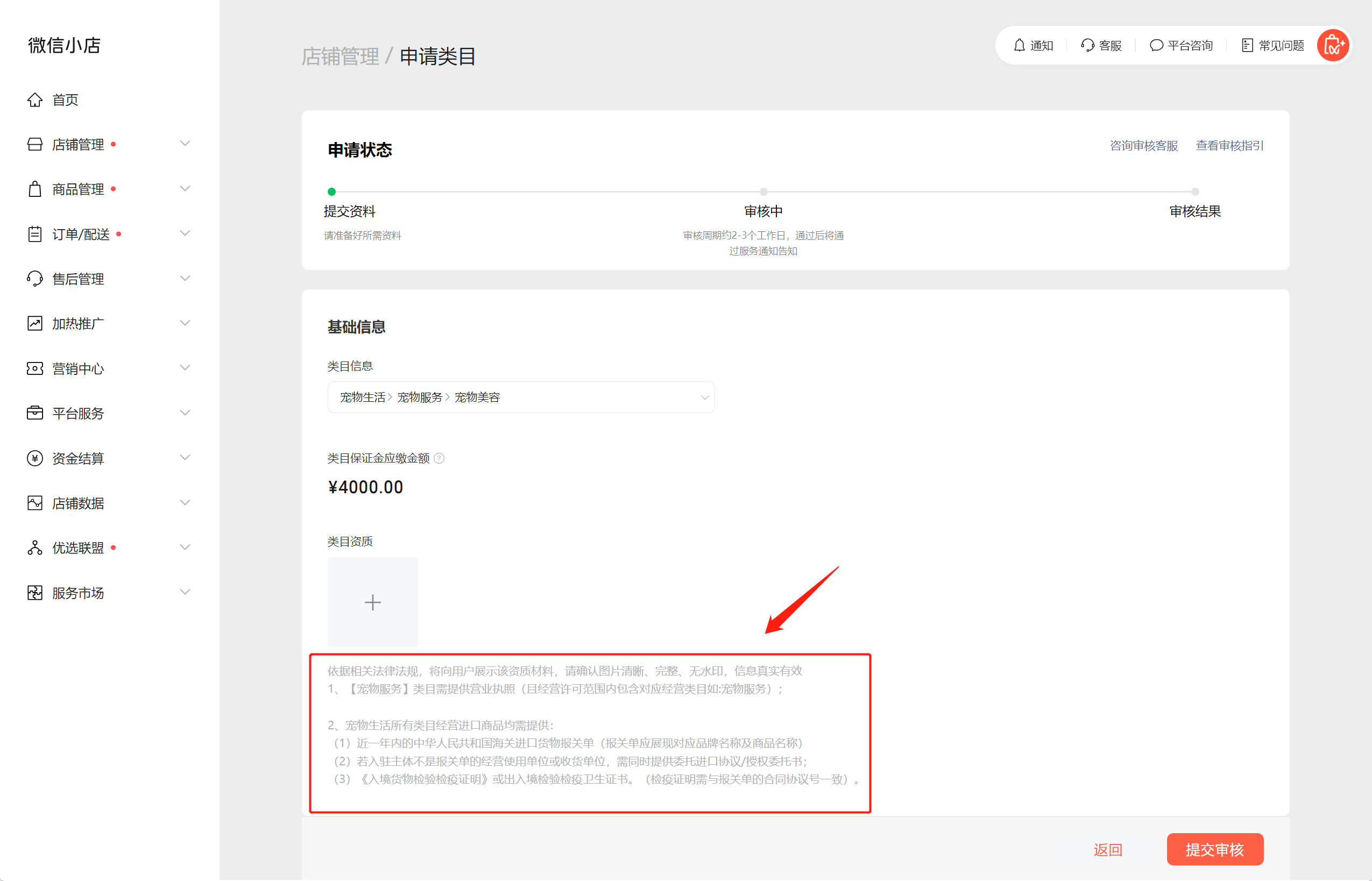1372x881 pixels.
Task: Select 平台咨询 in the top bar
Action: pyautogui.click(x=1181, y=45)
